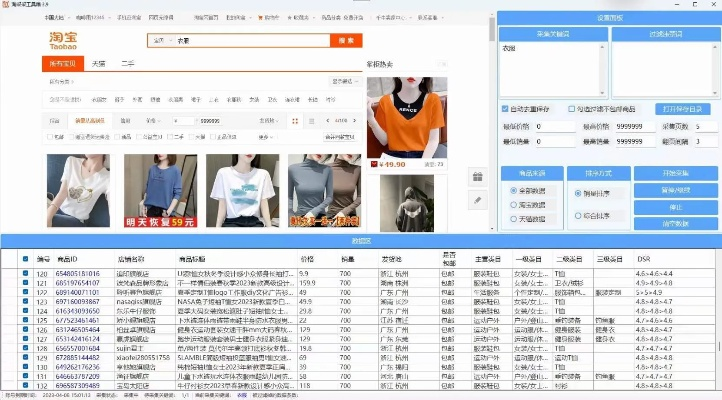Select the 天猫数据 radio button

click(x=513, y=219)
